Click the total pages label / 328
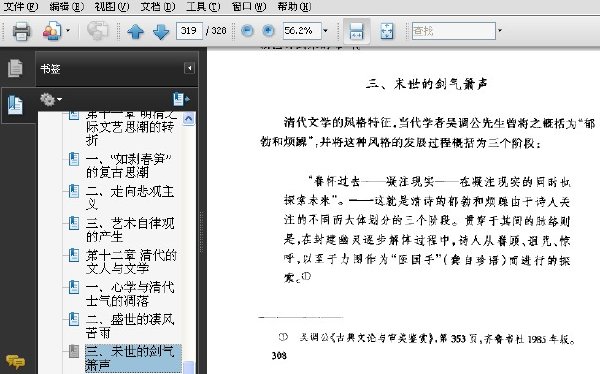 216,31
